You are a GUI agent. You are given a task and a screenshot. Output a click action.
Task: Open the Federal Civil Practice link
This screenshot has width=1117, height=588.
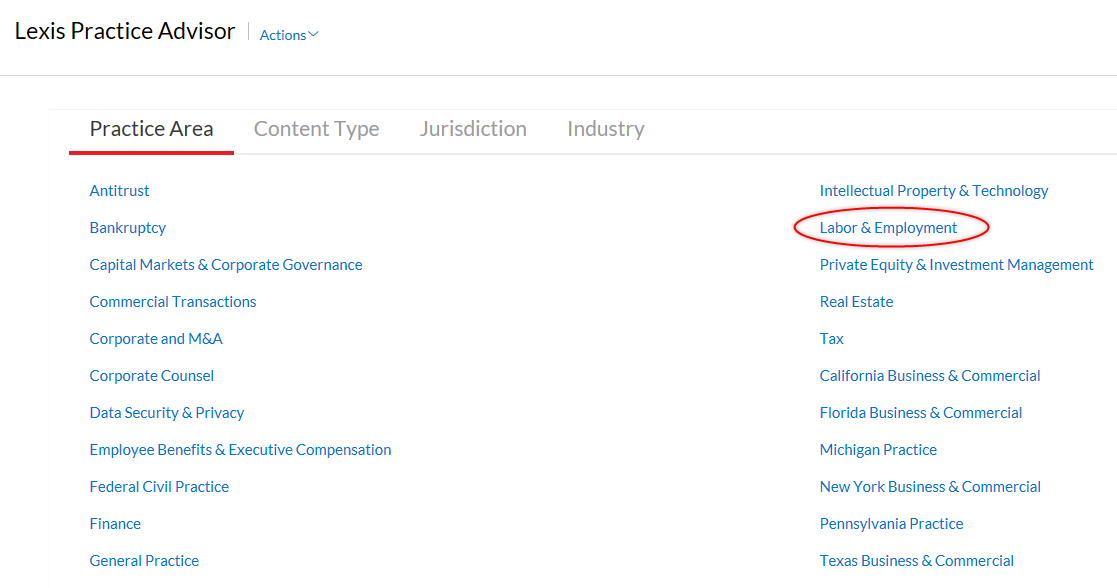(x=159, y=488)
